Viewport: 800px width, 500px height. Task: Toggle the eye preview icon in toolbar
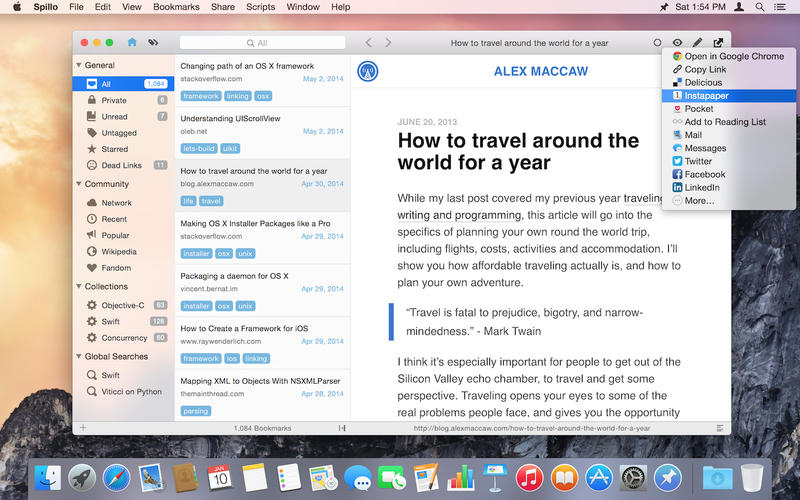pos(678,43)
